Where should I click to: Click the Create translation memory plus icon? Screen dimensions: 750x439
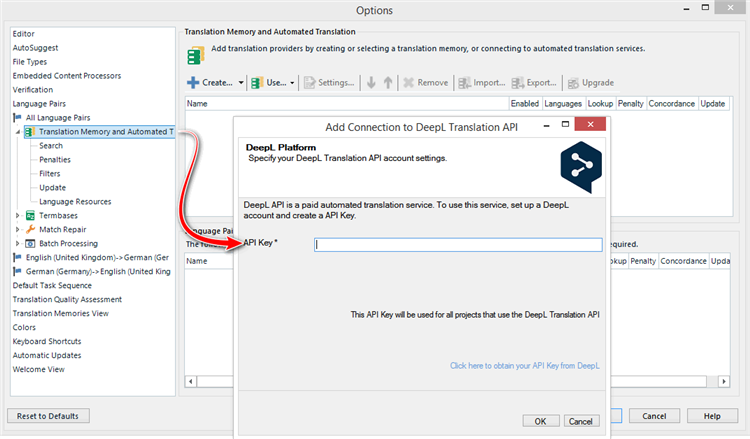[x=194, y=83]
